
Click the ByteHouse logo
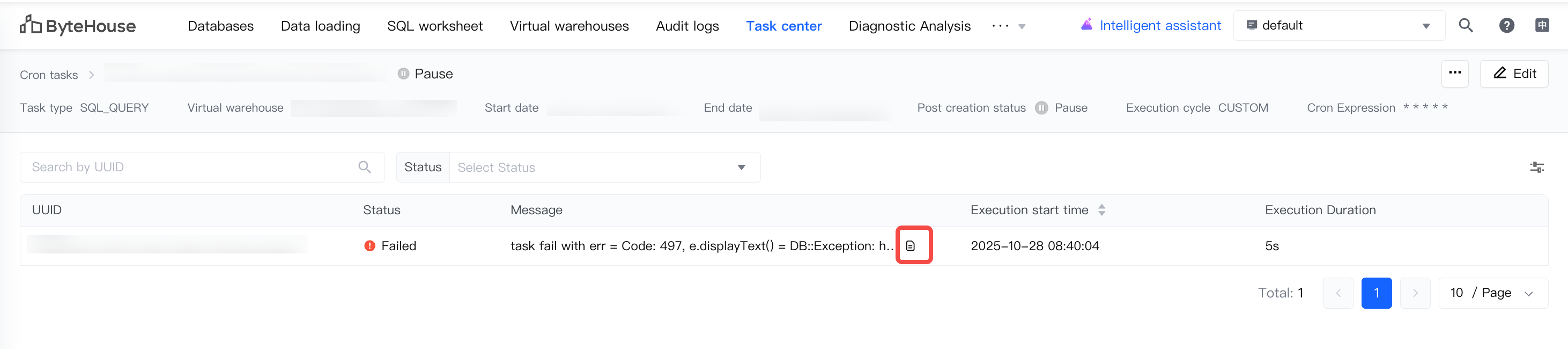78,26
